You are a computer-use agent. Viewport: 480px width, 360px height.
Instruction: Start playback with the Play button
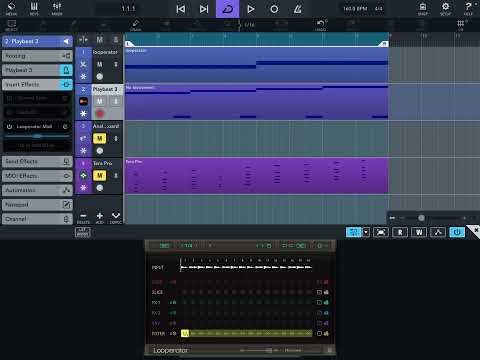251,9
